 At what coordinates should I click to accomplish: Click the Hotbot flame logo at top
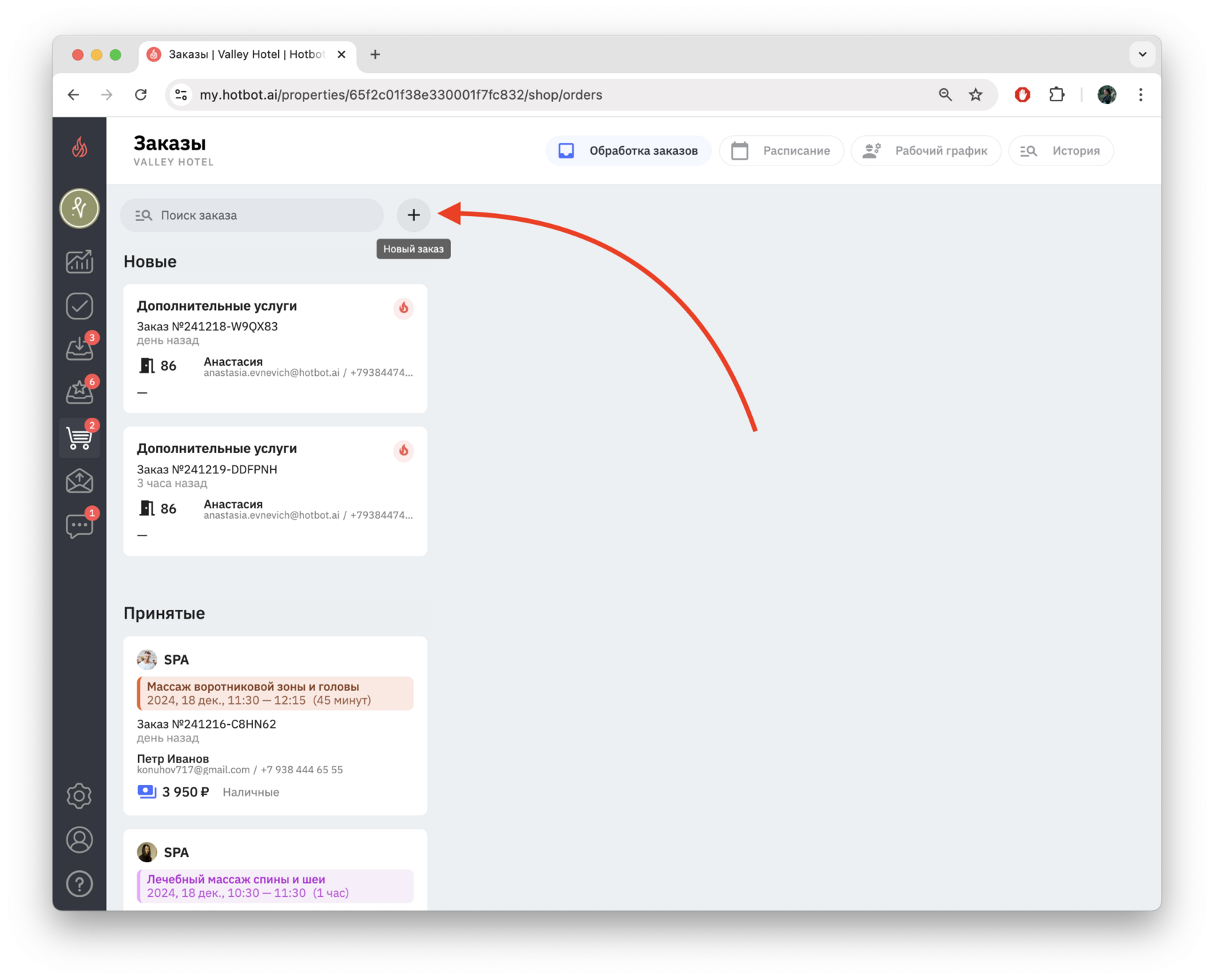79,146
